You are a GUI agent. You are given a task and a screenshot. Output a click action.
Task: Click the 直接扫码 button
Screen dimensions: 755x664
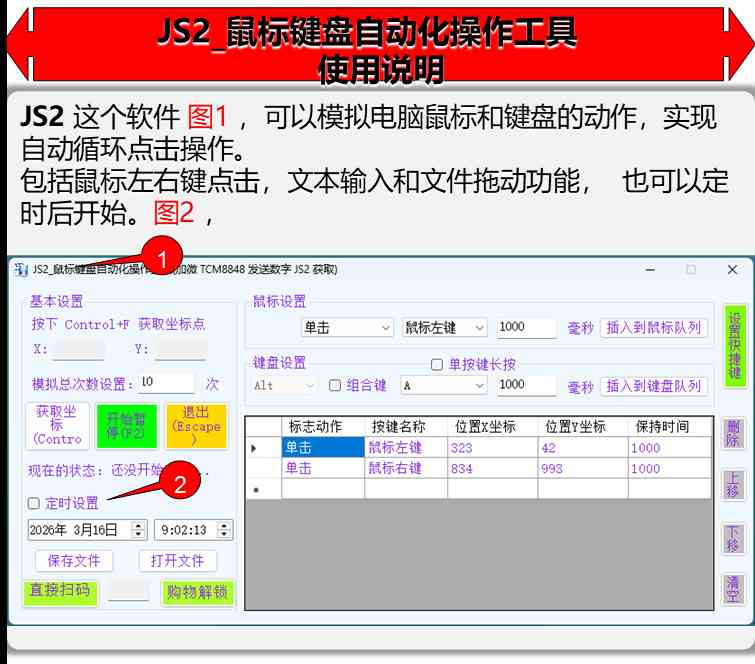tap(60, 591)
